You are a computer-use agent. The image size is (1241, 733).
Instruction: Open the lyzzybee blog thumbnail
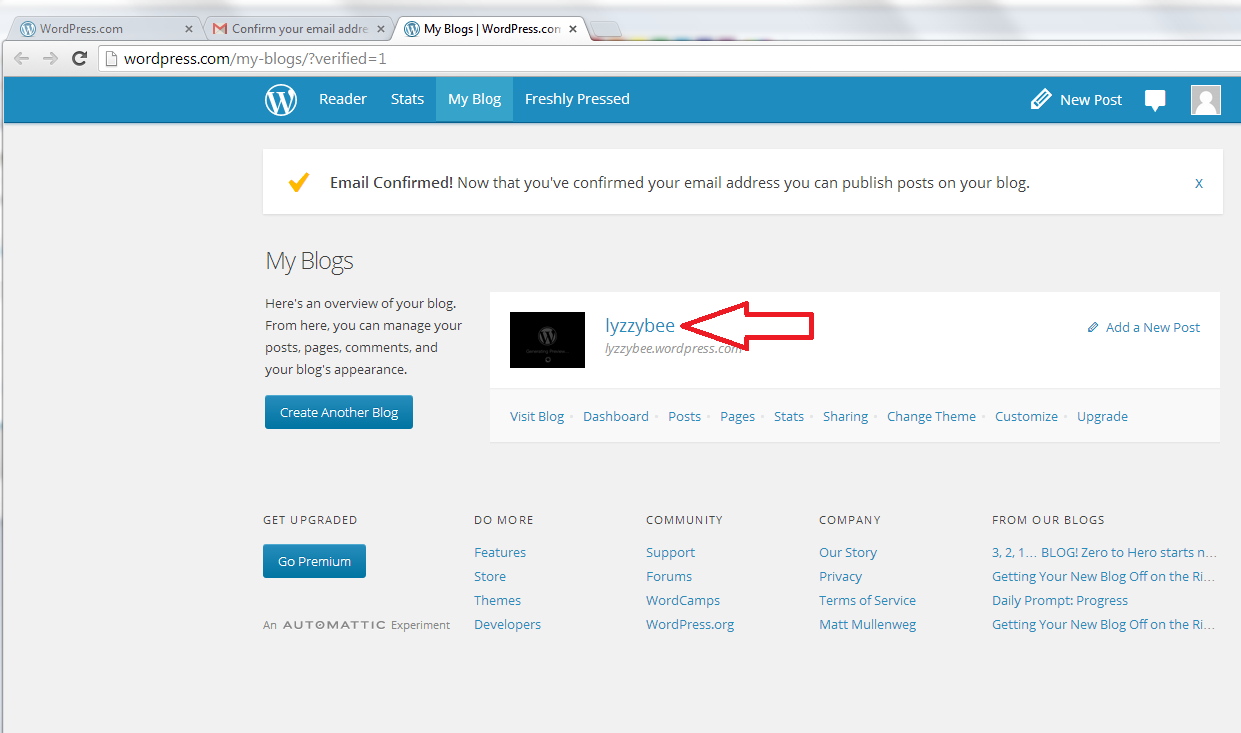(547, 340)
